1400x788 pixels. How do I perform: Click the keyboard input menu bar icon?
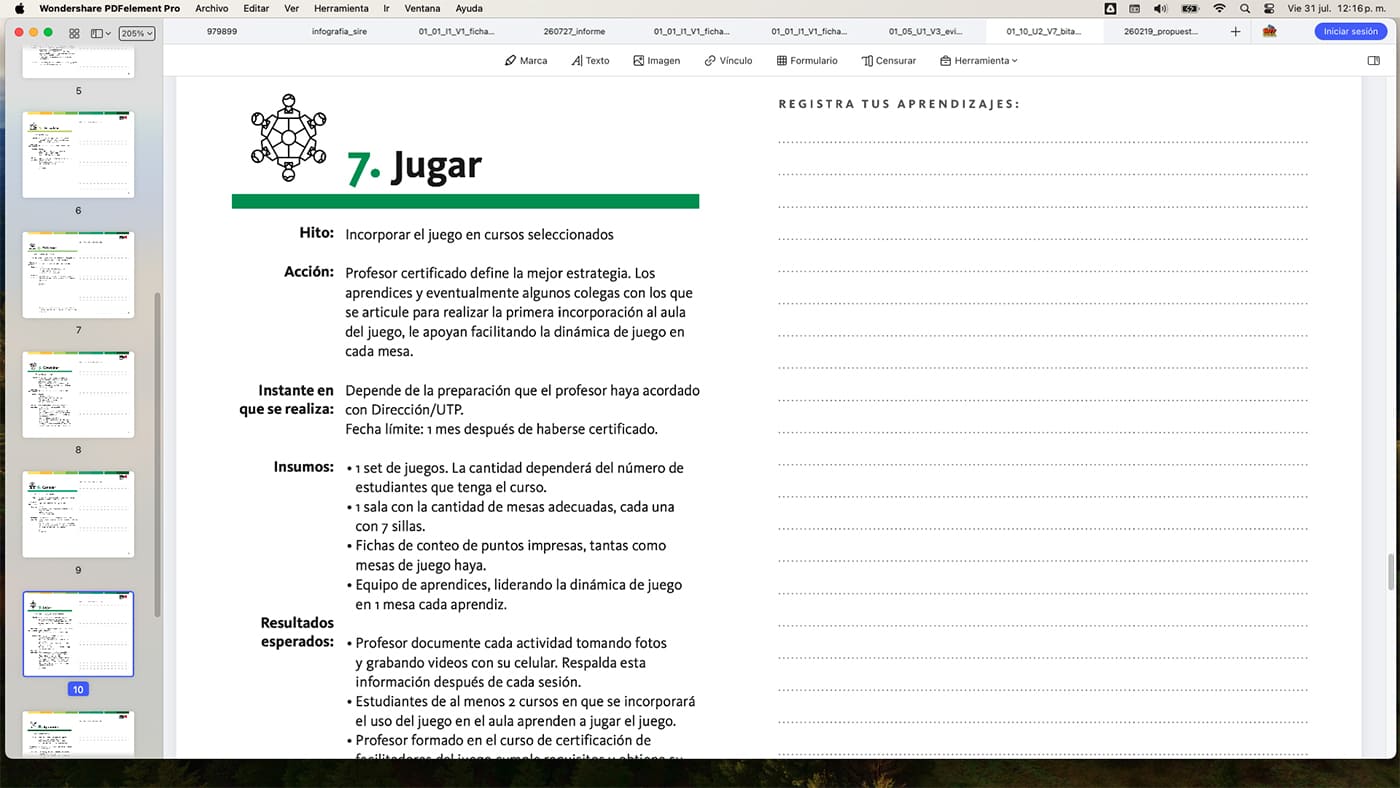1135,8
